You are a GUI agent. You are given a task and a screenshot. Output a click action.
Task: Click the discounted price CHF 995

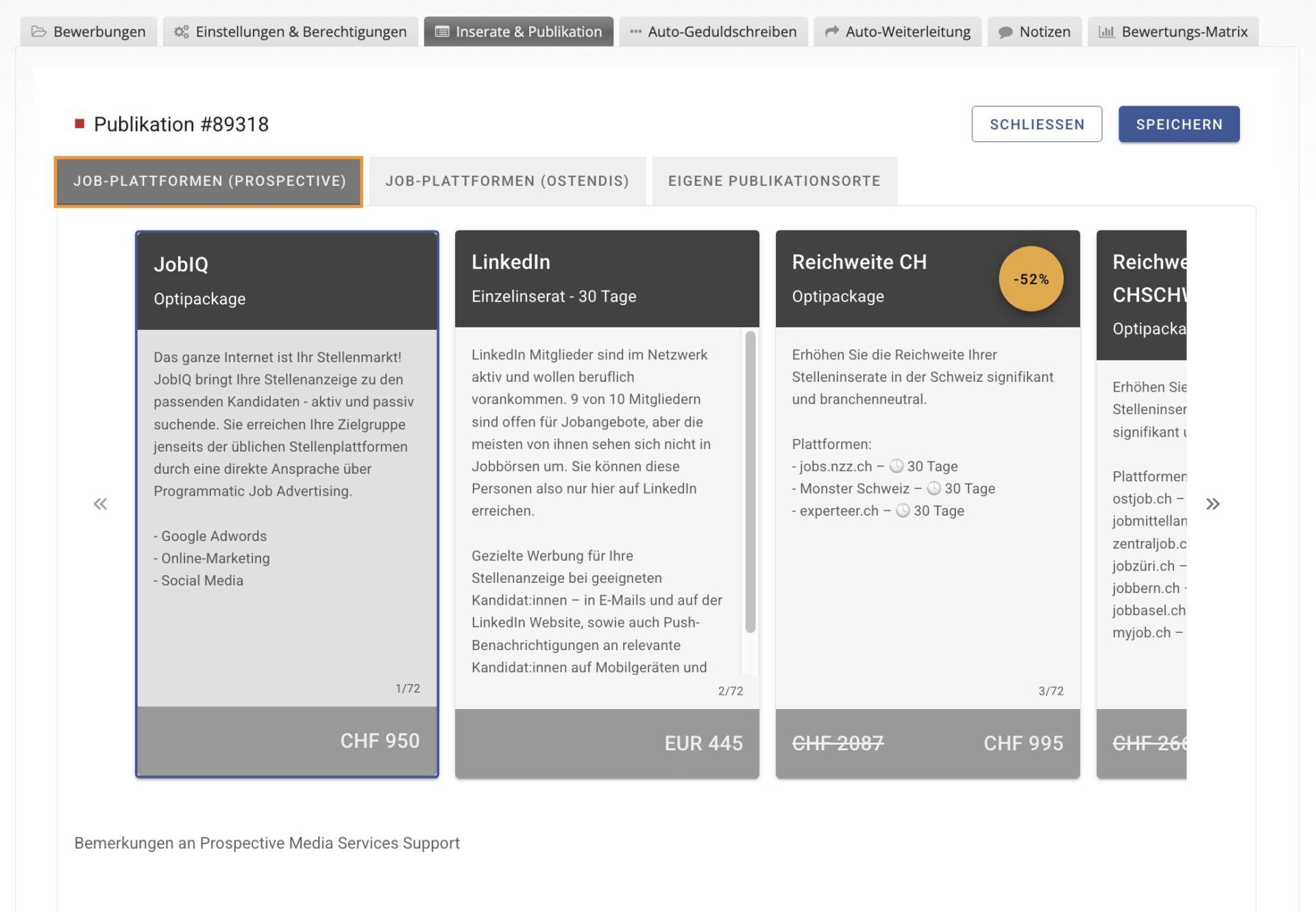point(1023,743)
